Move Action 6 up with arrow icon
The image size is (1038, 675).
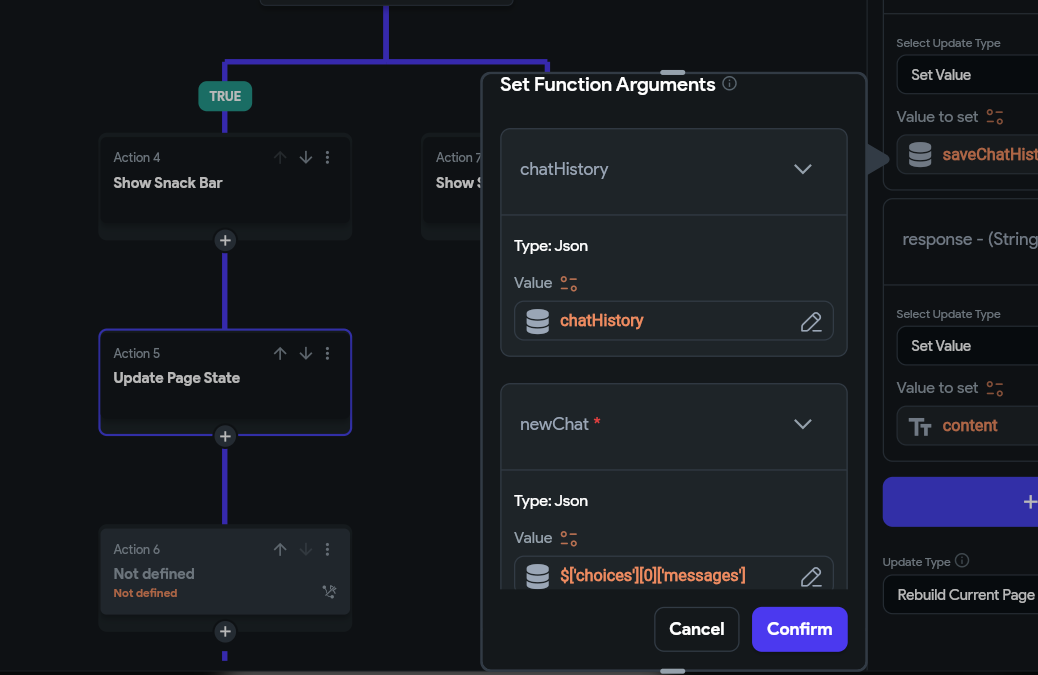coord(280,549)
